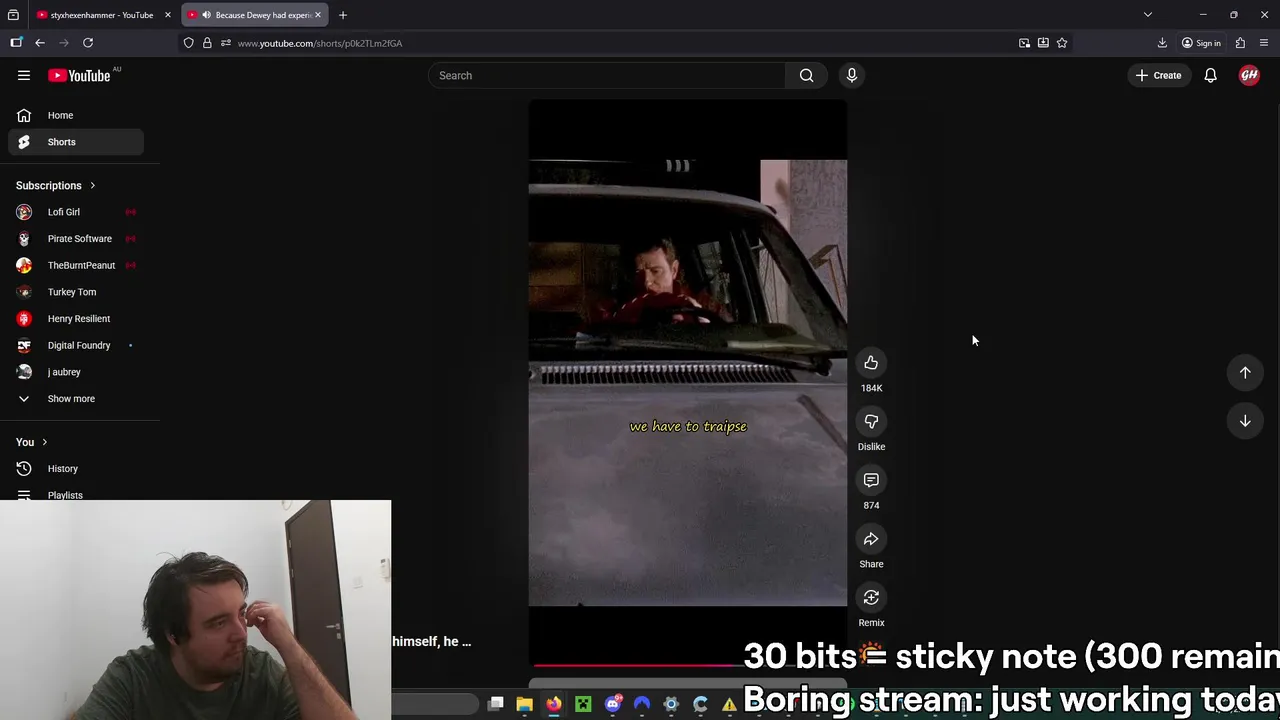
Task: Go to previous Short with up arrow
Action: pos(1245,372)
